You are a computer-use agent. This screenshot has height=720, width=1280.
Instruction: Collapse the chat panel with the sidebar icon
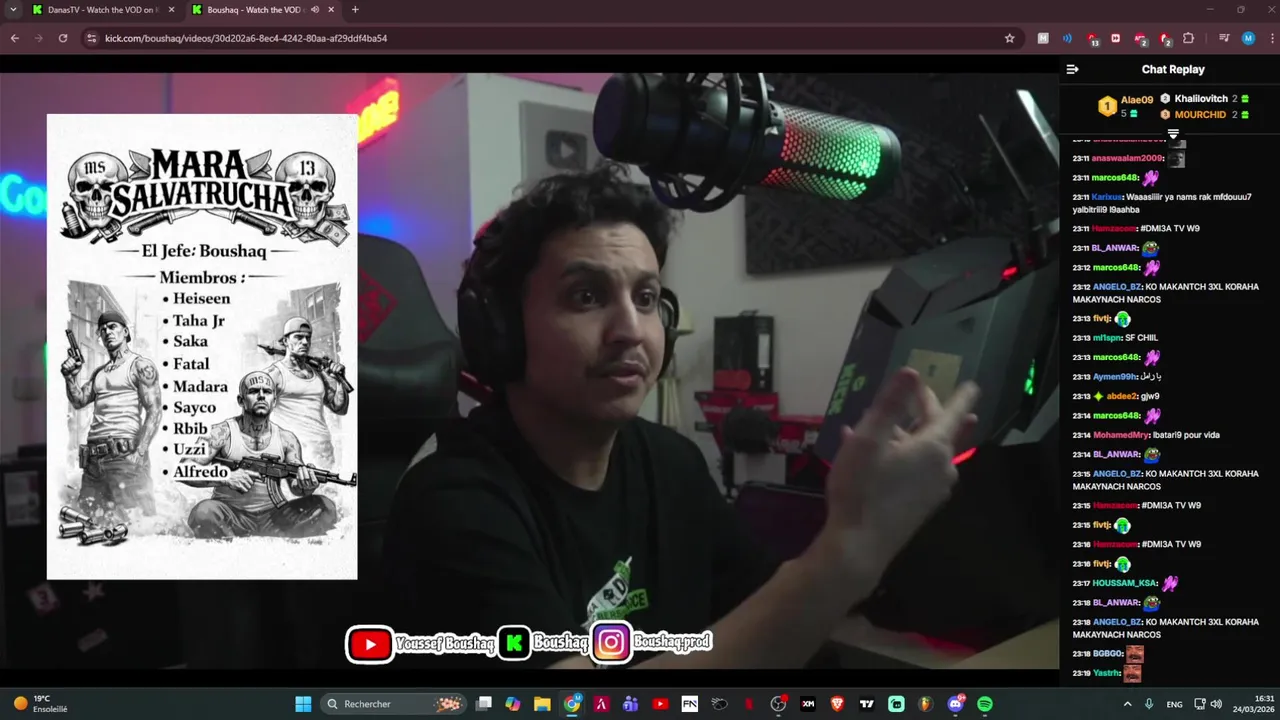(x=1072, y=69)
